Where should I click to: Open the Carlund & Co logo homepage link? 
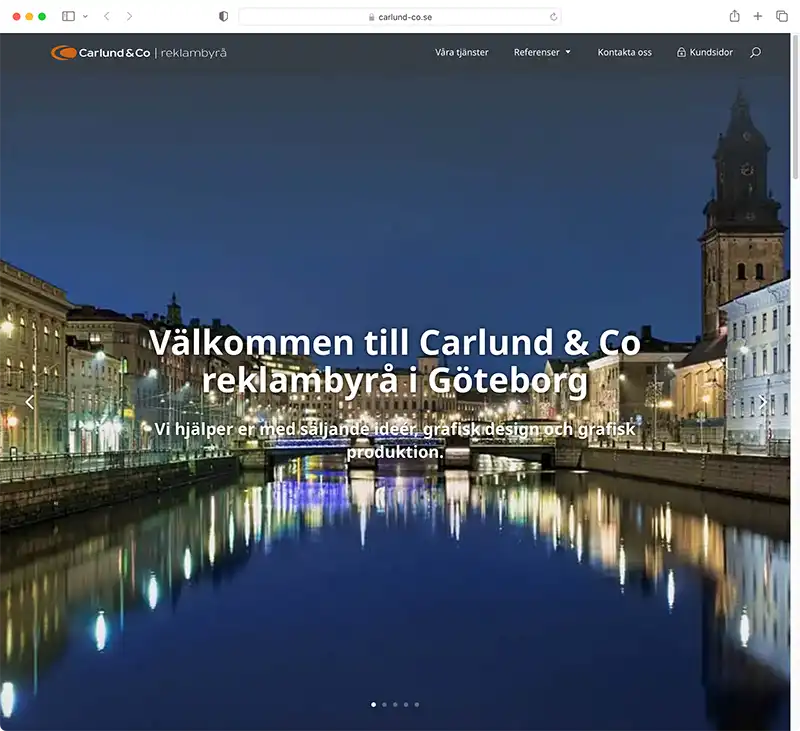point(139,53)
